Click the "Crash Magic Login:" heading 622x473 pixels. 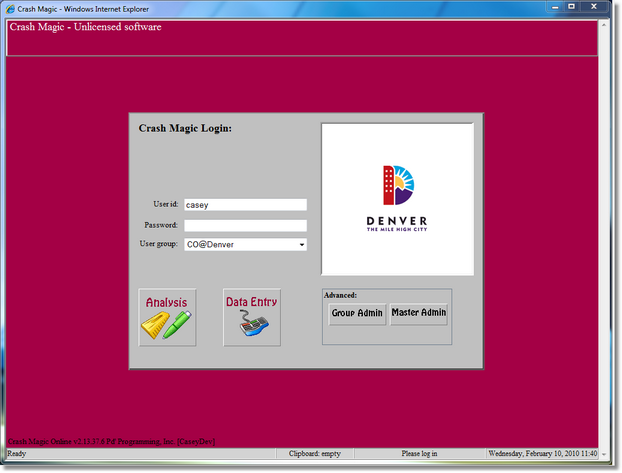point(185,128)
